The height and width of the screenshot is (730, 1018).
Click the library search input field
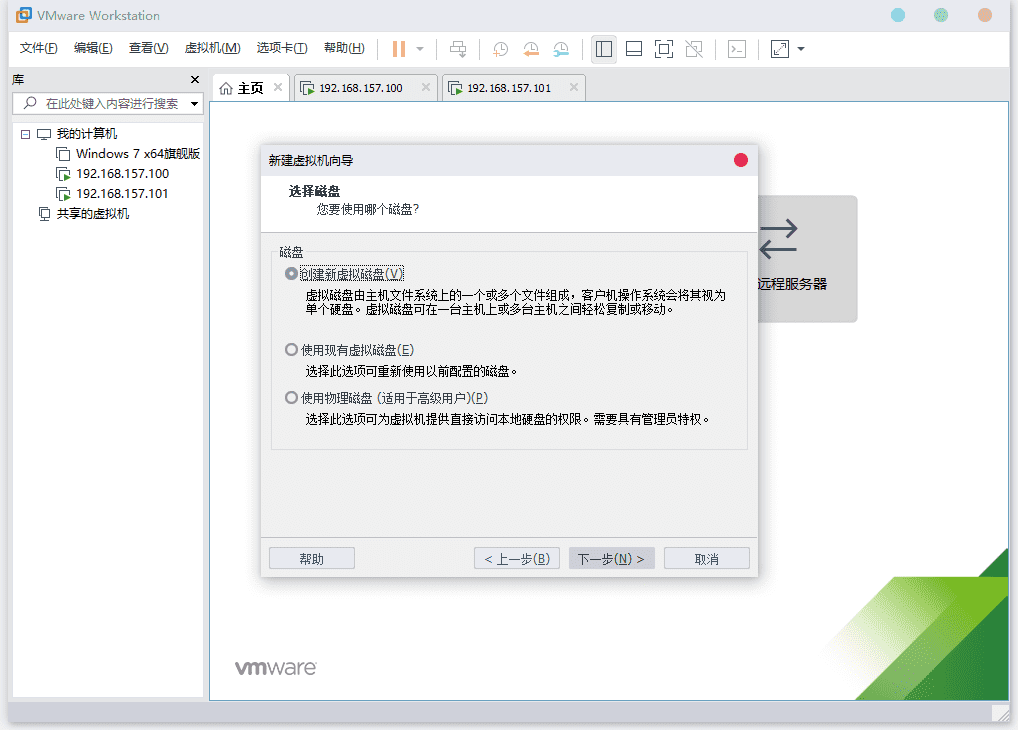pyautogui.click(x=108, y=103)
